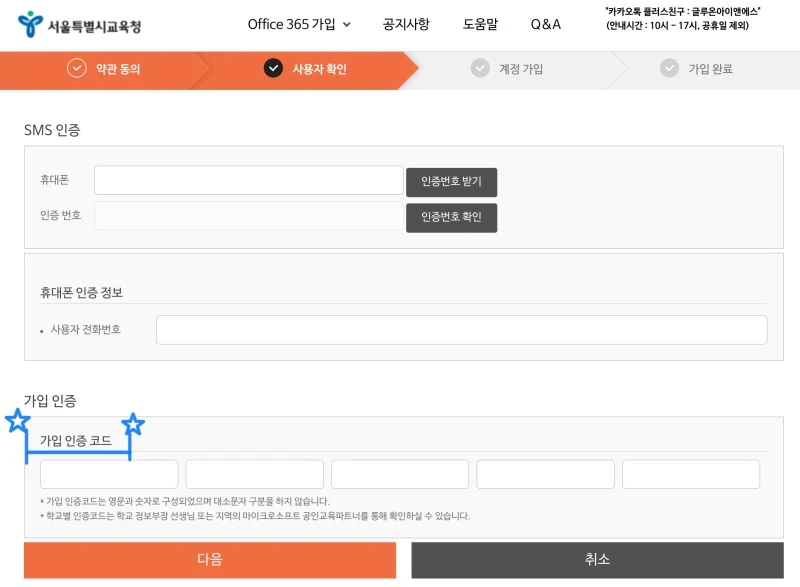The height and width of the screenshot is (587, 800).
Task: Click the black check icon on 사용자 확인 step
Action: 271,69
